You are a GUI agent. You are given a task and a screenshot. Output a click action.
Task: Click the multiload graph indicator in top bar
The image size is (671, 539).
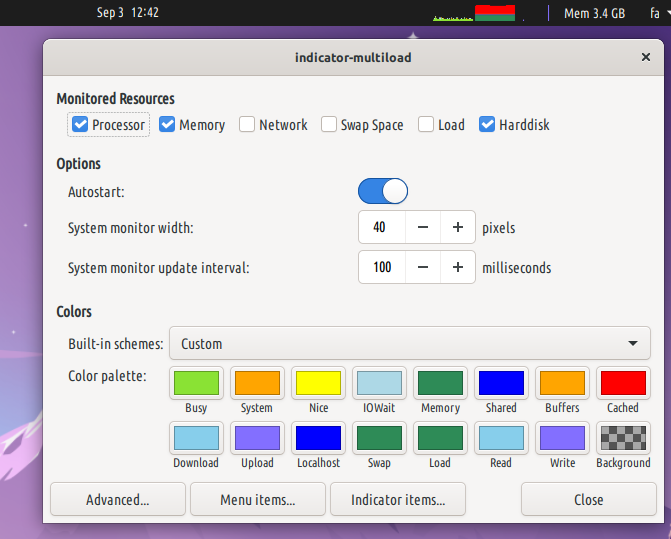[474, 13]
